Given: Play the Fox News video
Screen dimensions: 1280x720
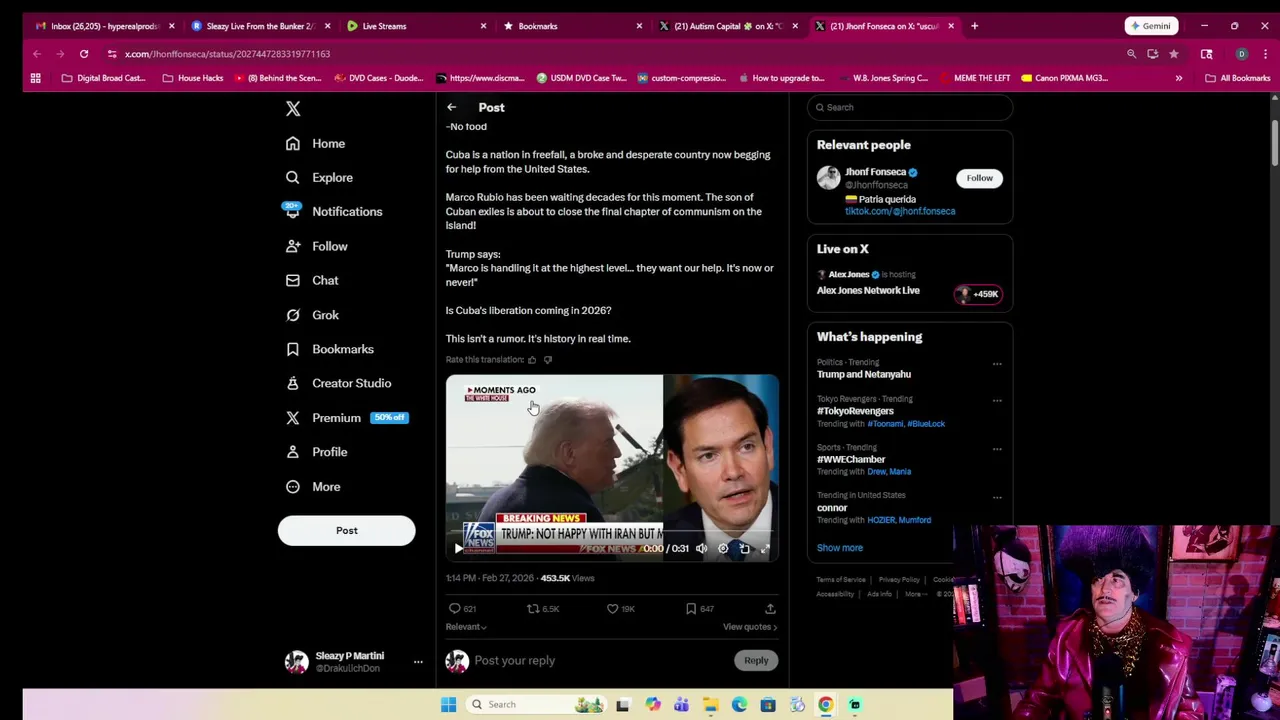Looking at the screenshot, I should click(x=458, y=548).
